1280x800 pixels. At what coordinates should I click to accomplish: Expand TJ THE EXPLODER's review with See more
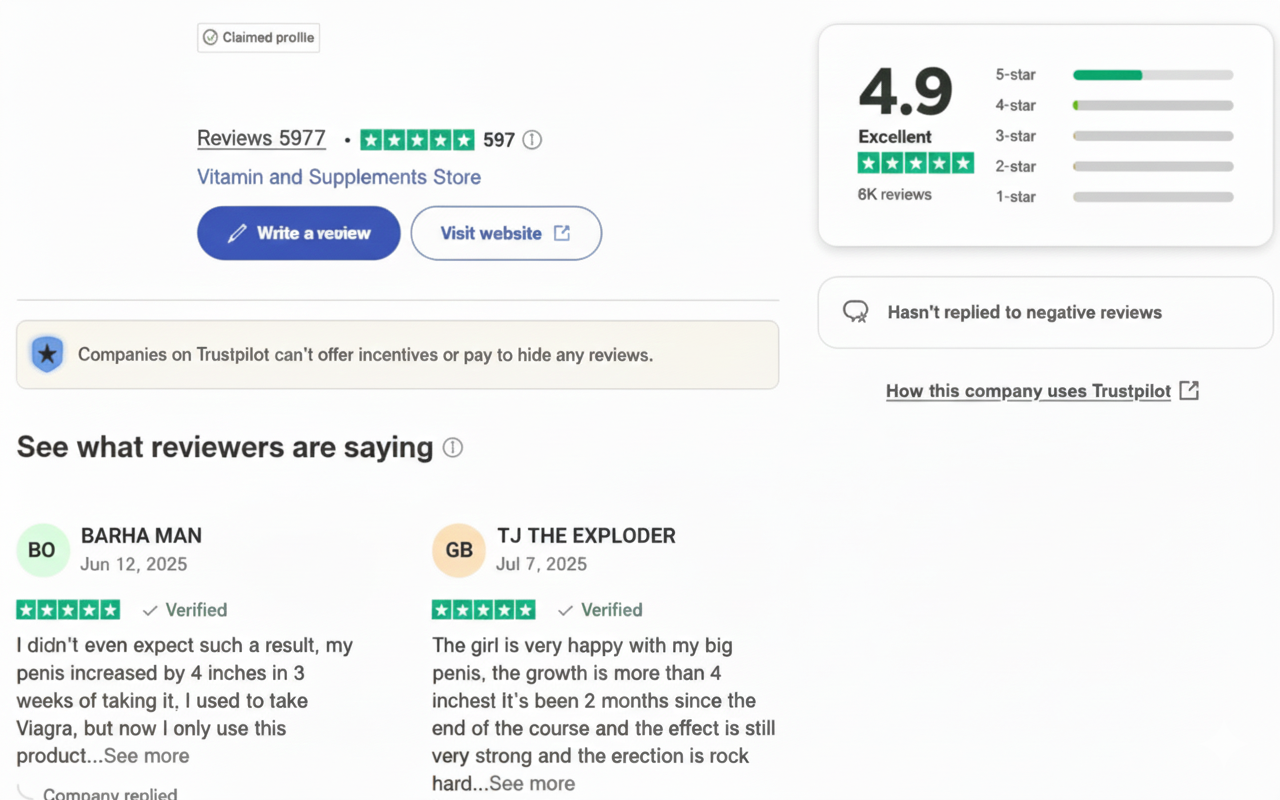pyautogui.click(x=532, y=784)
